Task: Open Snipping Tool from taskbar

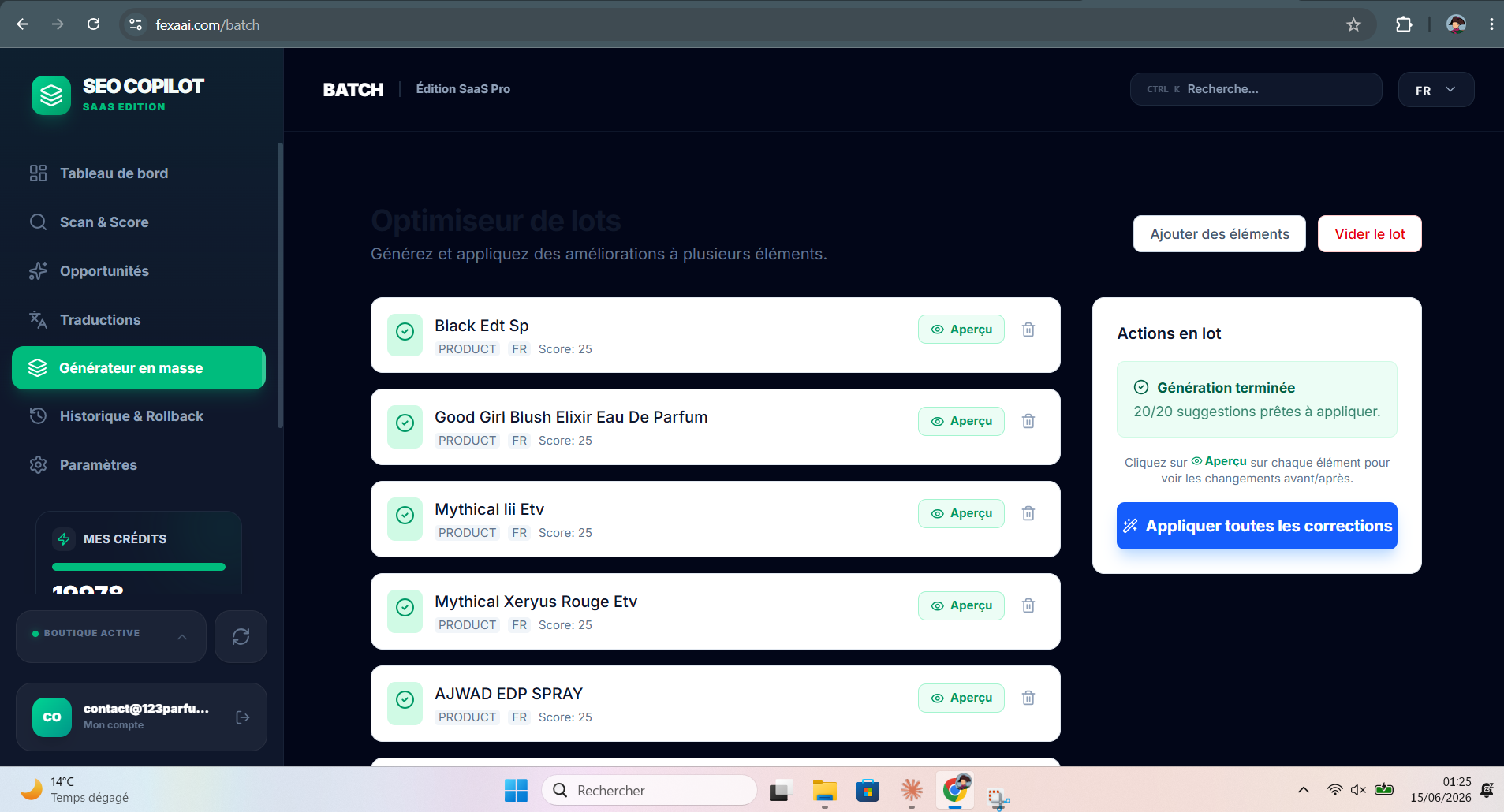Action: [998, 798]
